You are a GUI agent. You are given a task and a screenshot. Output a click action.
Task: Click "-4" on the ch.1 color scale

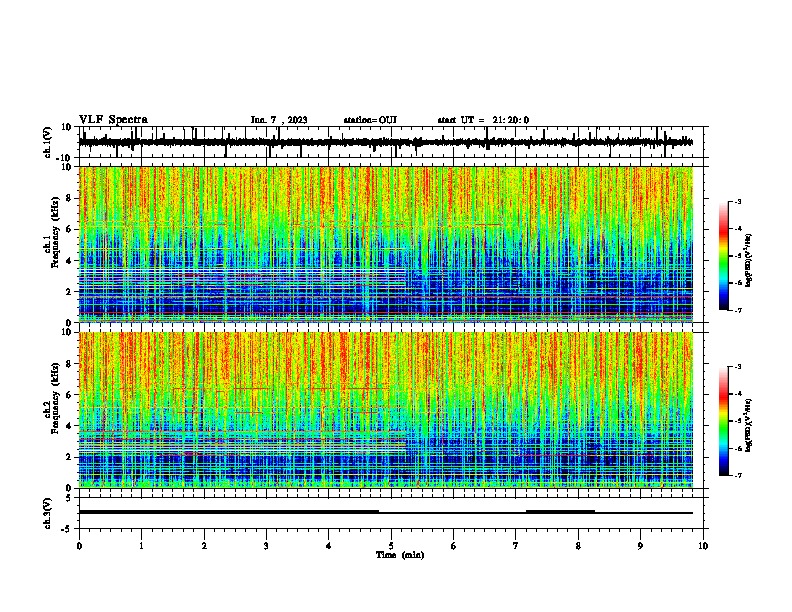(738, 228)
